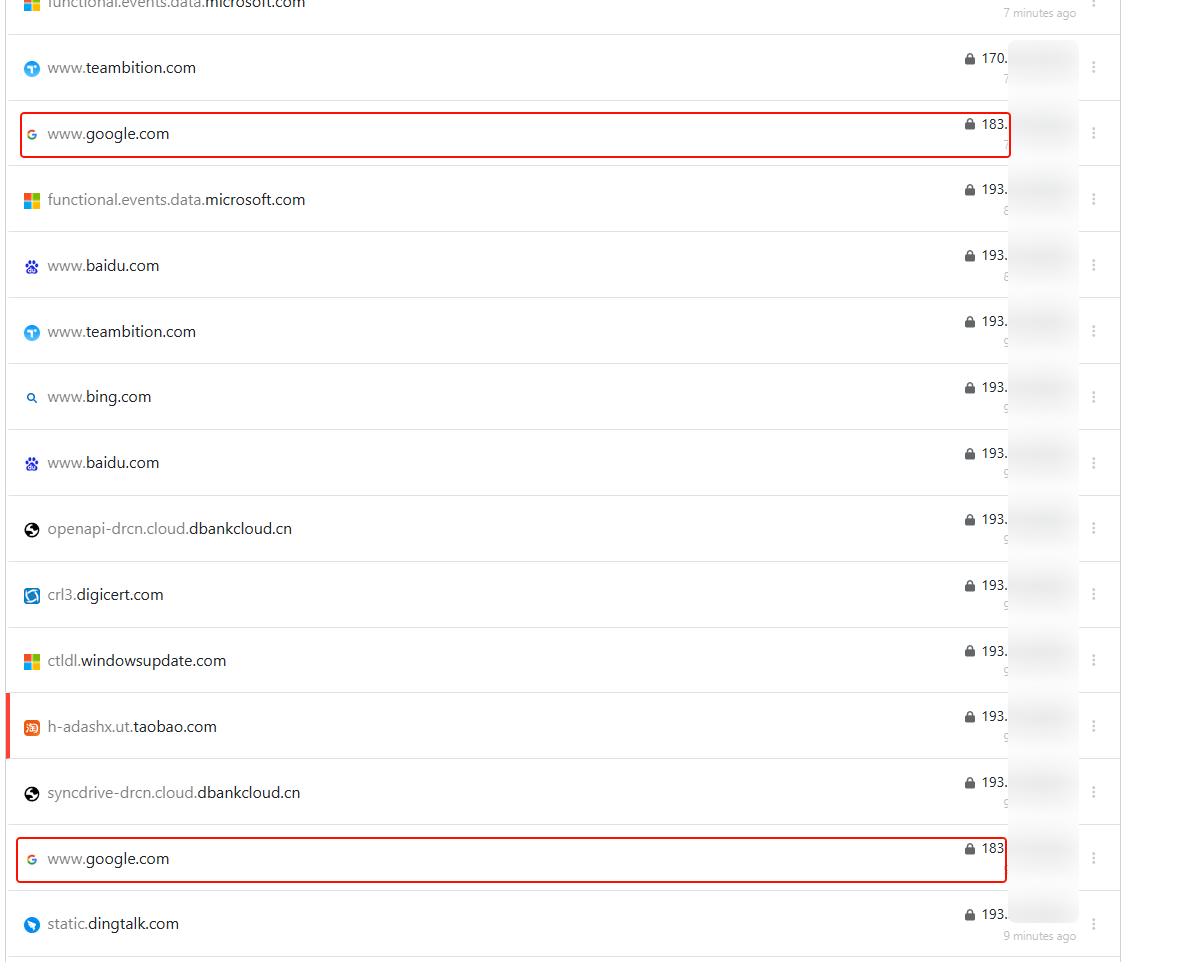The image size is (1177, 962).
Task: Click the "9 minutes ago" timestamp
Action: tap(1039, 937)
